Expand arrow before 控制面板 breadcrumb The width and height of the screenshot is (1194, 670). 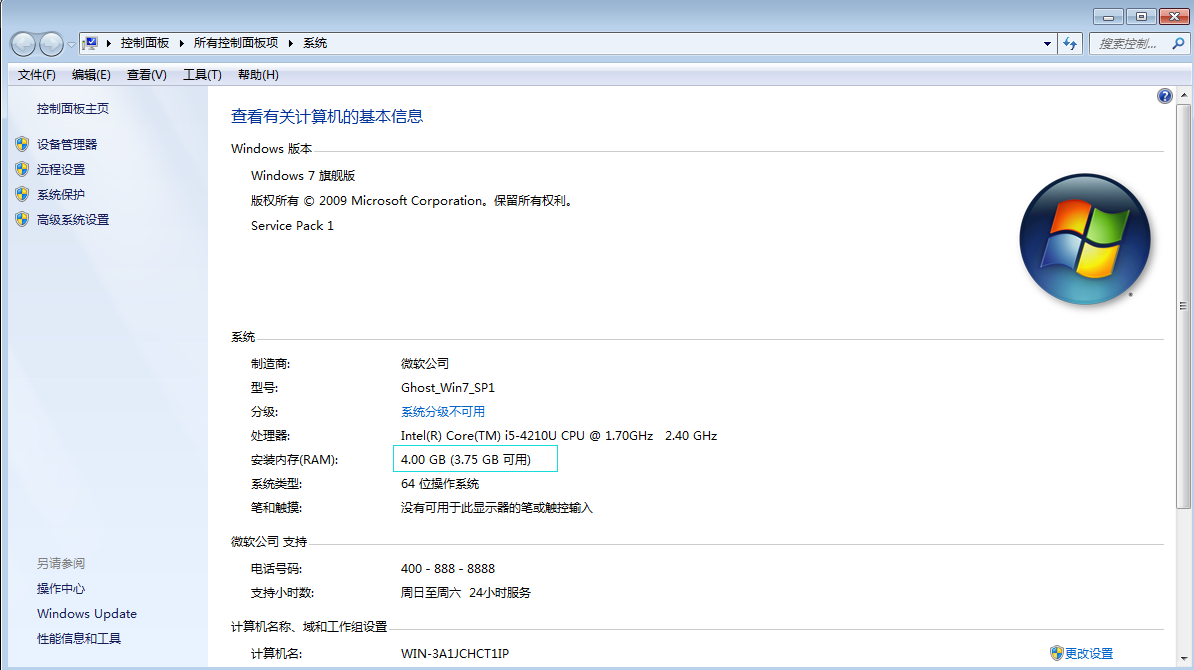click(x=109, y=43)
